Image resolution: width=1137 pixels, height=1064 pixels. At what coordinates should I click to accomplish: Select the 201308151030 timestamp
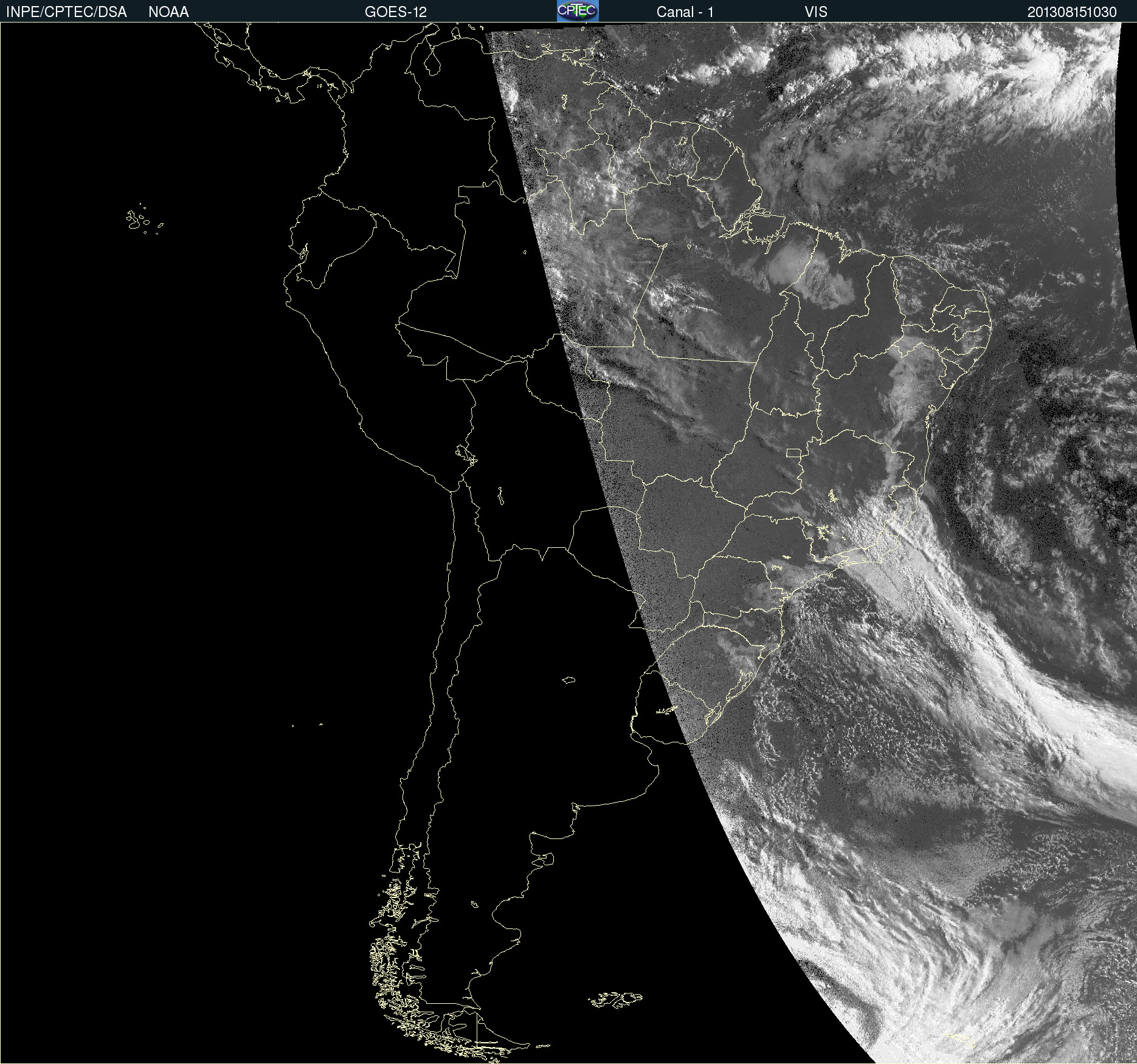tap(1072, 12)
